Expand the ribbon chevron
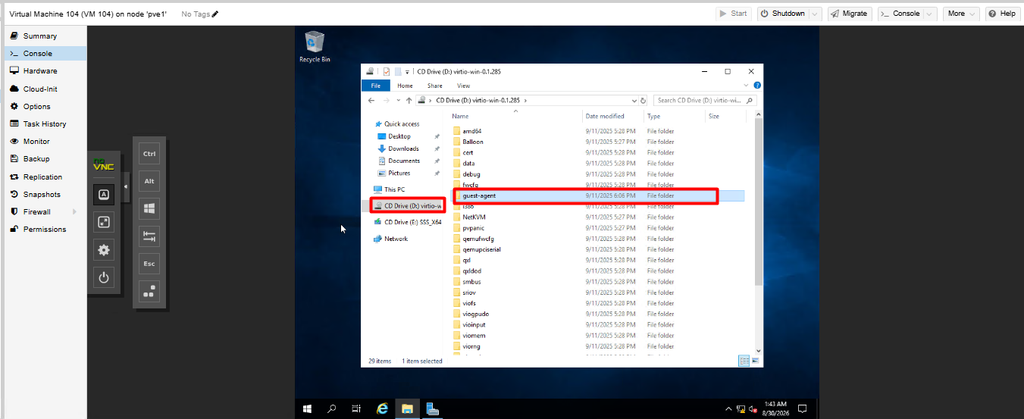The height and width of the screenshot is (419, 1024). (746, 85)
